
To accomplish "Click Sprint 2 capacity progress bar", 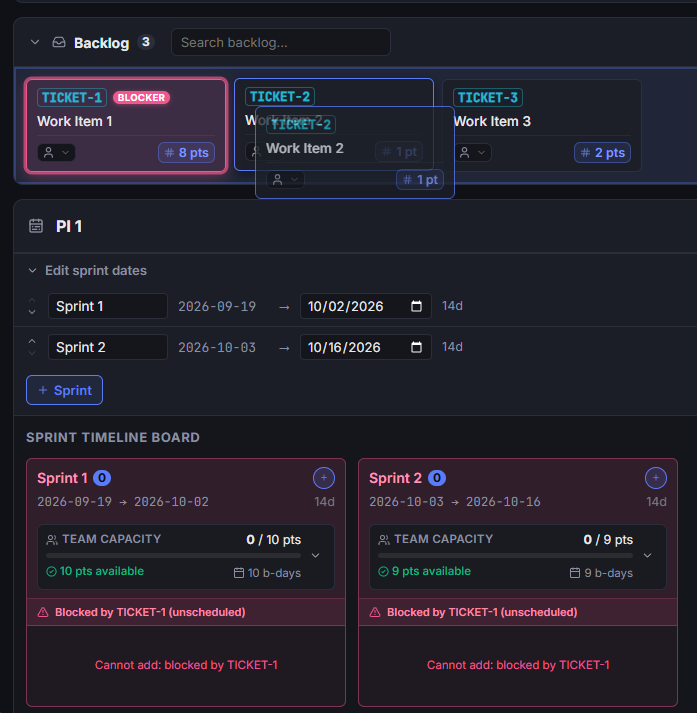I will [505, 556].
